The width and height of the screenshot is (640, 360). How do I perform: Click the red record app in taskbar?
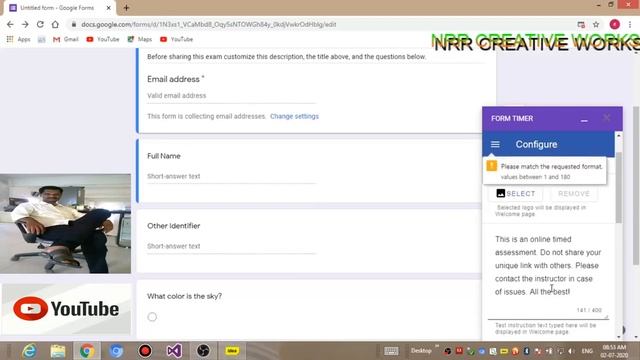point(145,351)
